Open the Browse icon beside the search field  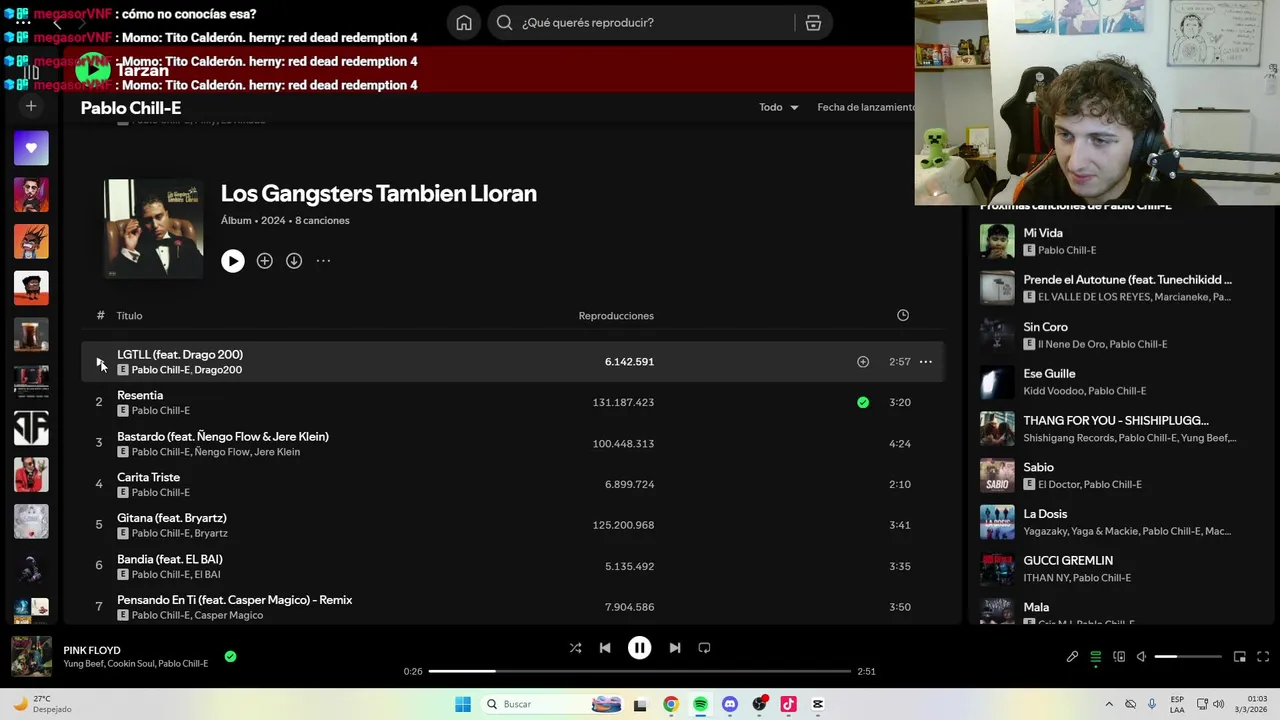click(813, 23)
